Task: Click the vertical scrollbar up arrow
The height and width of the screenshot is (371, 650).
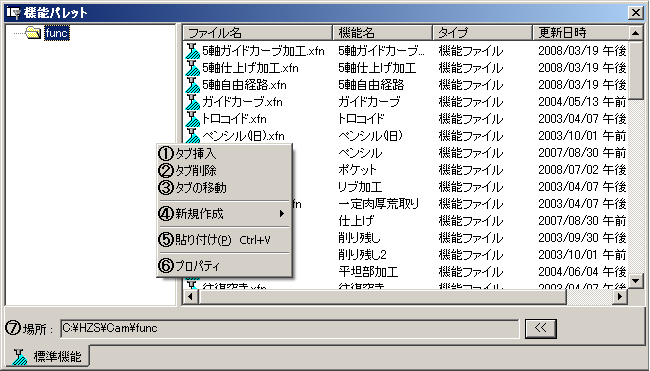Action: (x=635, y=33)
